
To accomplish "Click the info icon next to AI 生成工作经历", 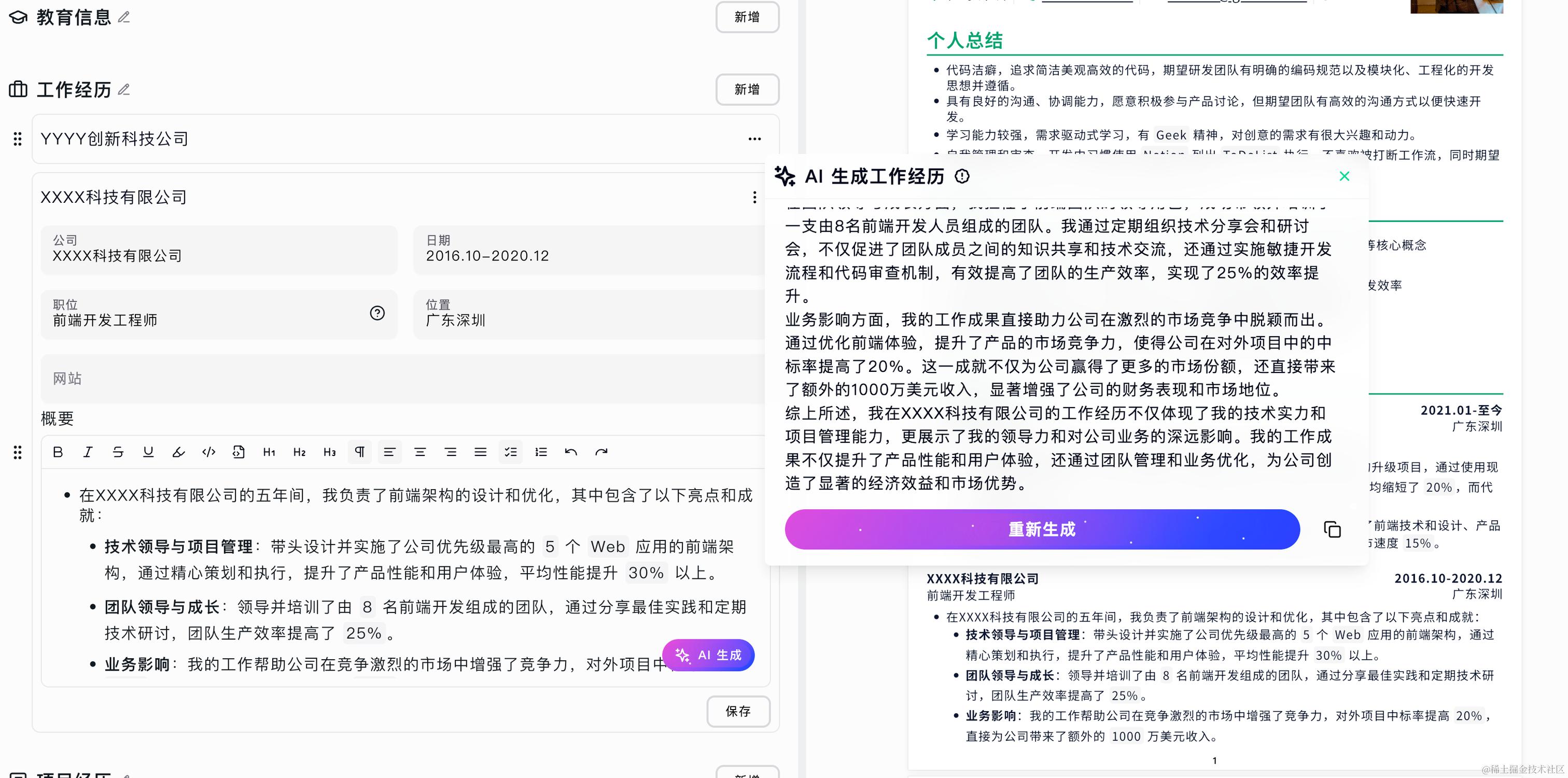I will click(962, 176).
